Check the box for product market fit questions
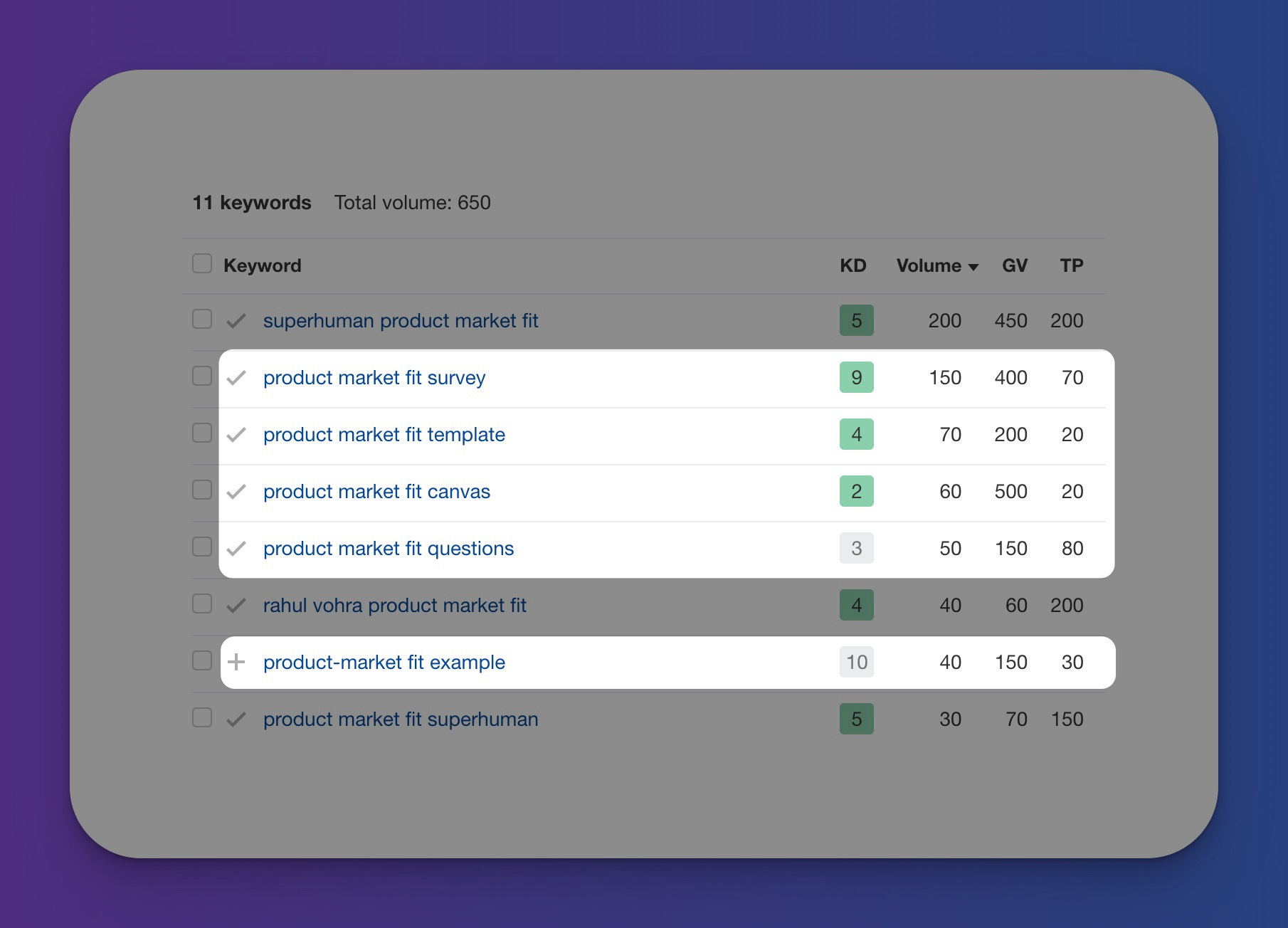 (x=202, y=547)
